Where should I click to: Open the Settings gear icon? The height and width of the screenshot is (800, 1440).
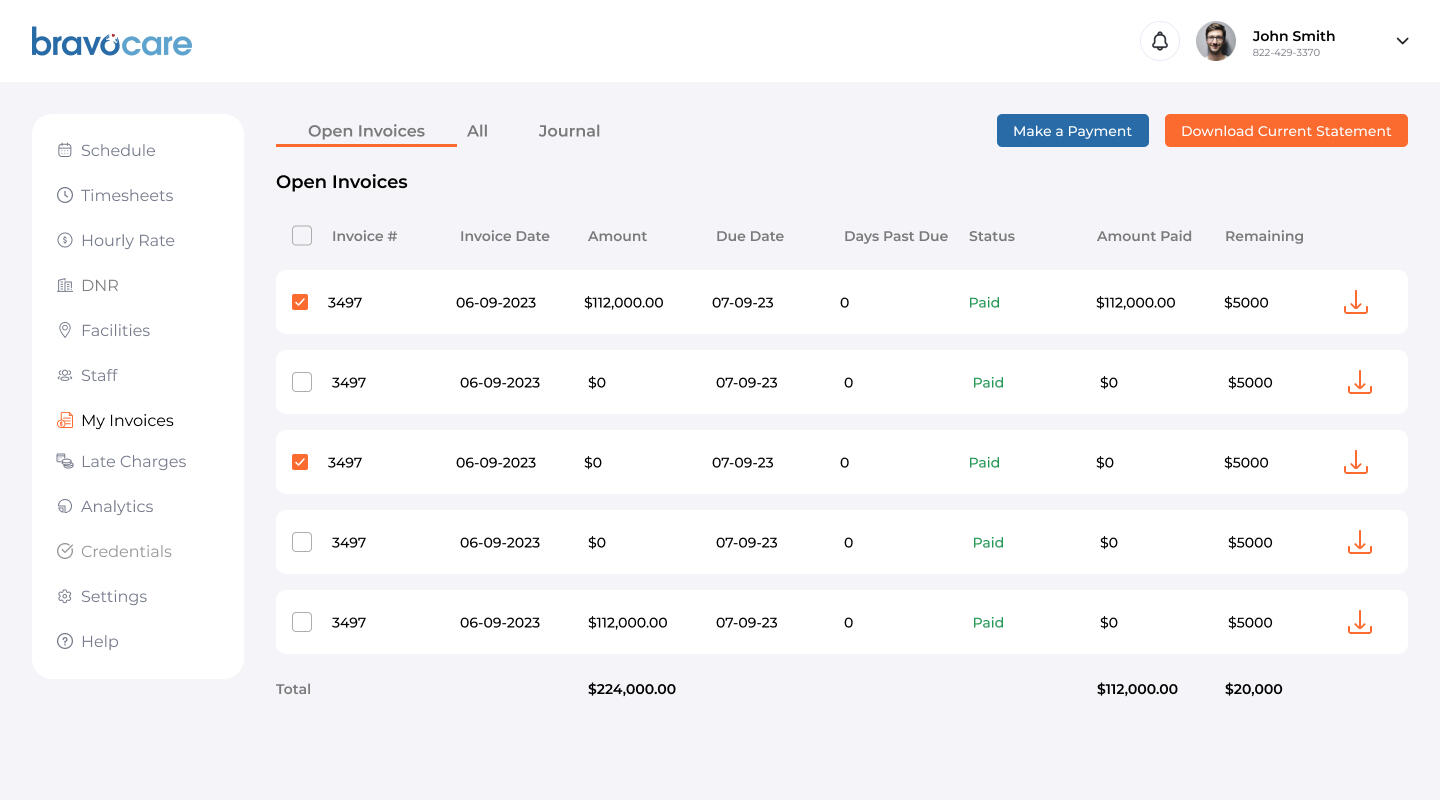click(65, 596)
